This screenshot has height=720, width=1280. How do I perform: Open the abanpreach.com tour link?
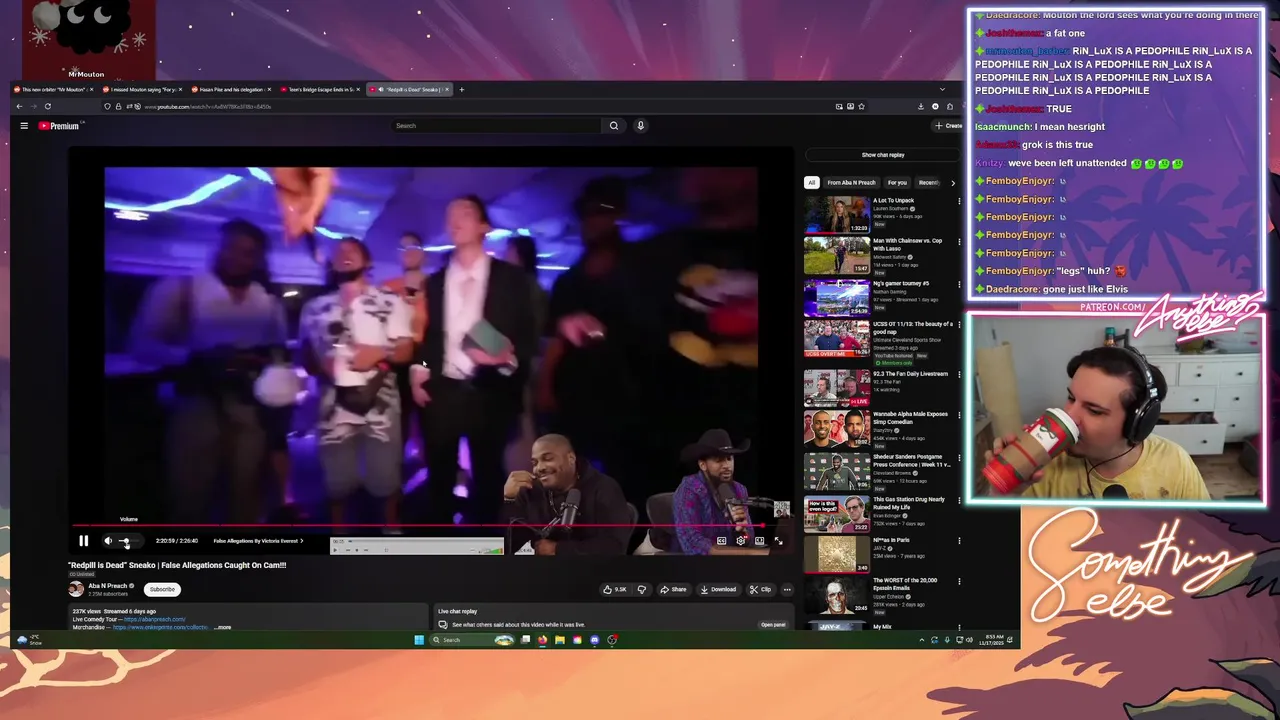tap(155, 619)
